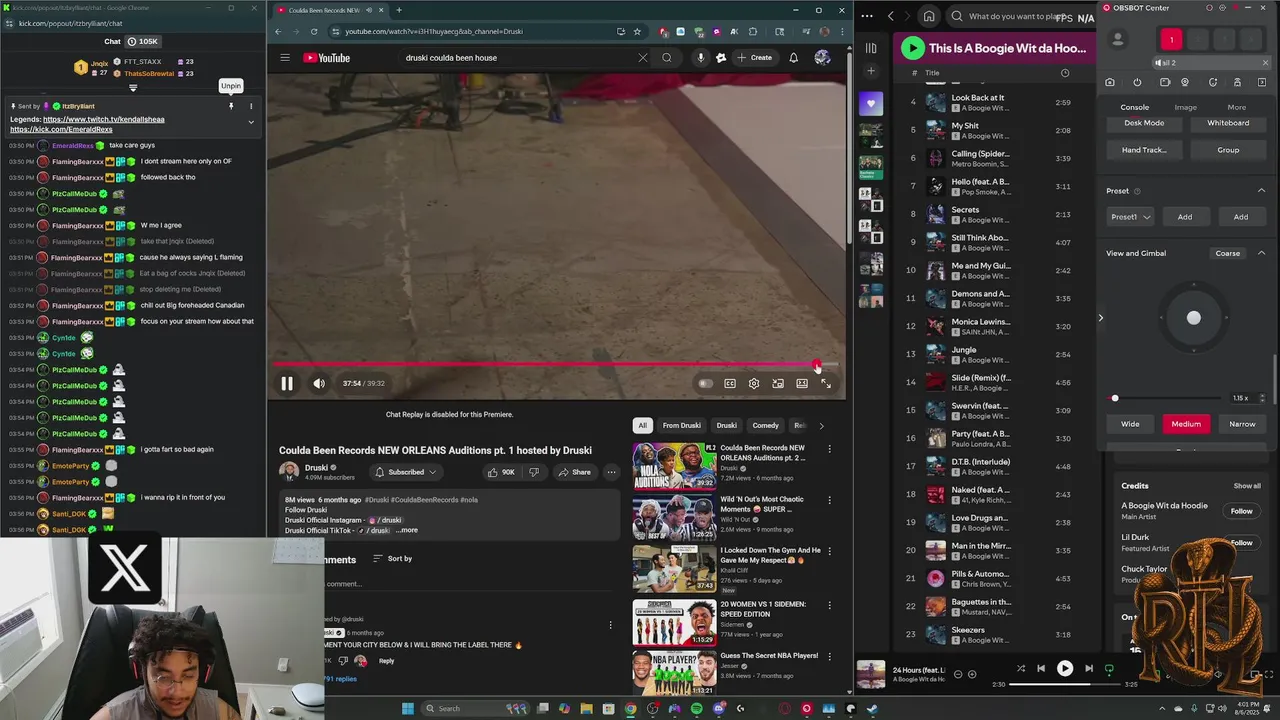Select the 'All' filter chip
Viewport: 1280px width, 720px height.
tap(643, 426)
